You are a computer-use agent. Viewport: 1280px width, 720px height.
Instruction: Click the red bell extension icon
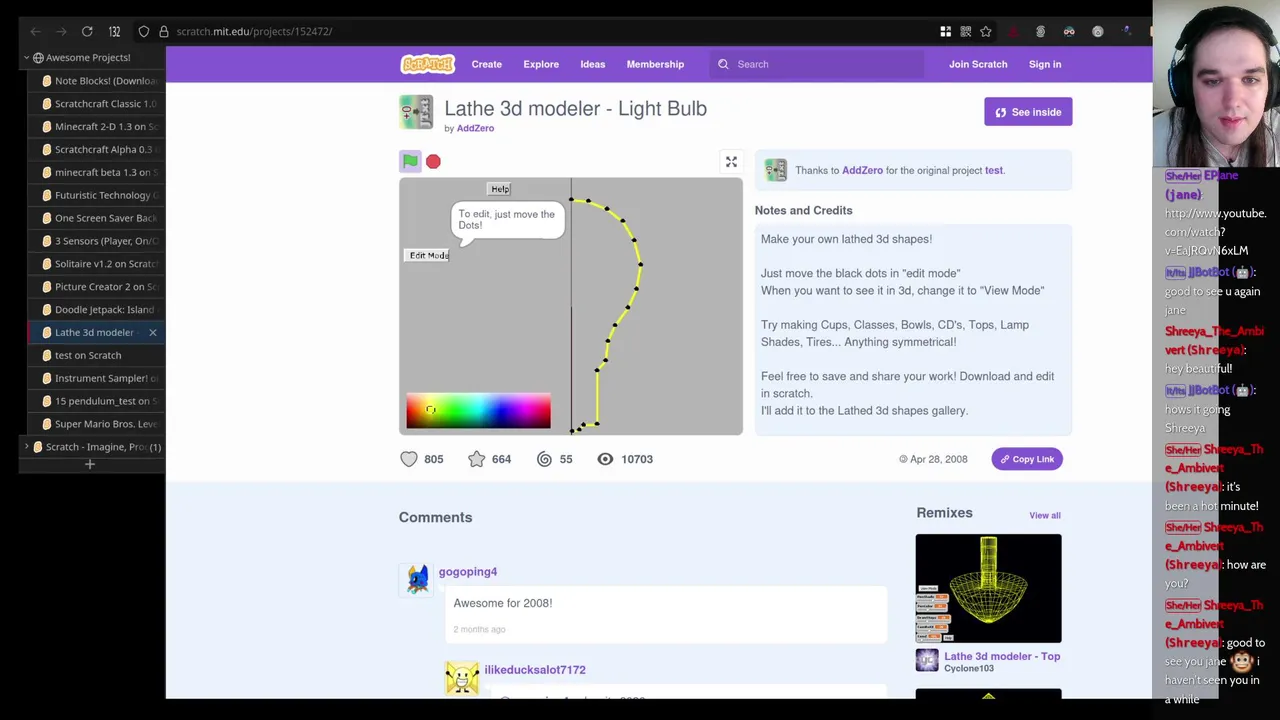1013,32
